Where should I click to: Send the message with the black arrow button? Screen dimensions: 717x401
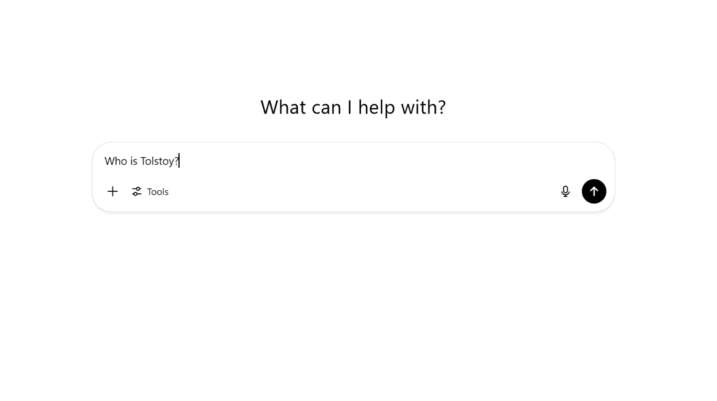594,191
